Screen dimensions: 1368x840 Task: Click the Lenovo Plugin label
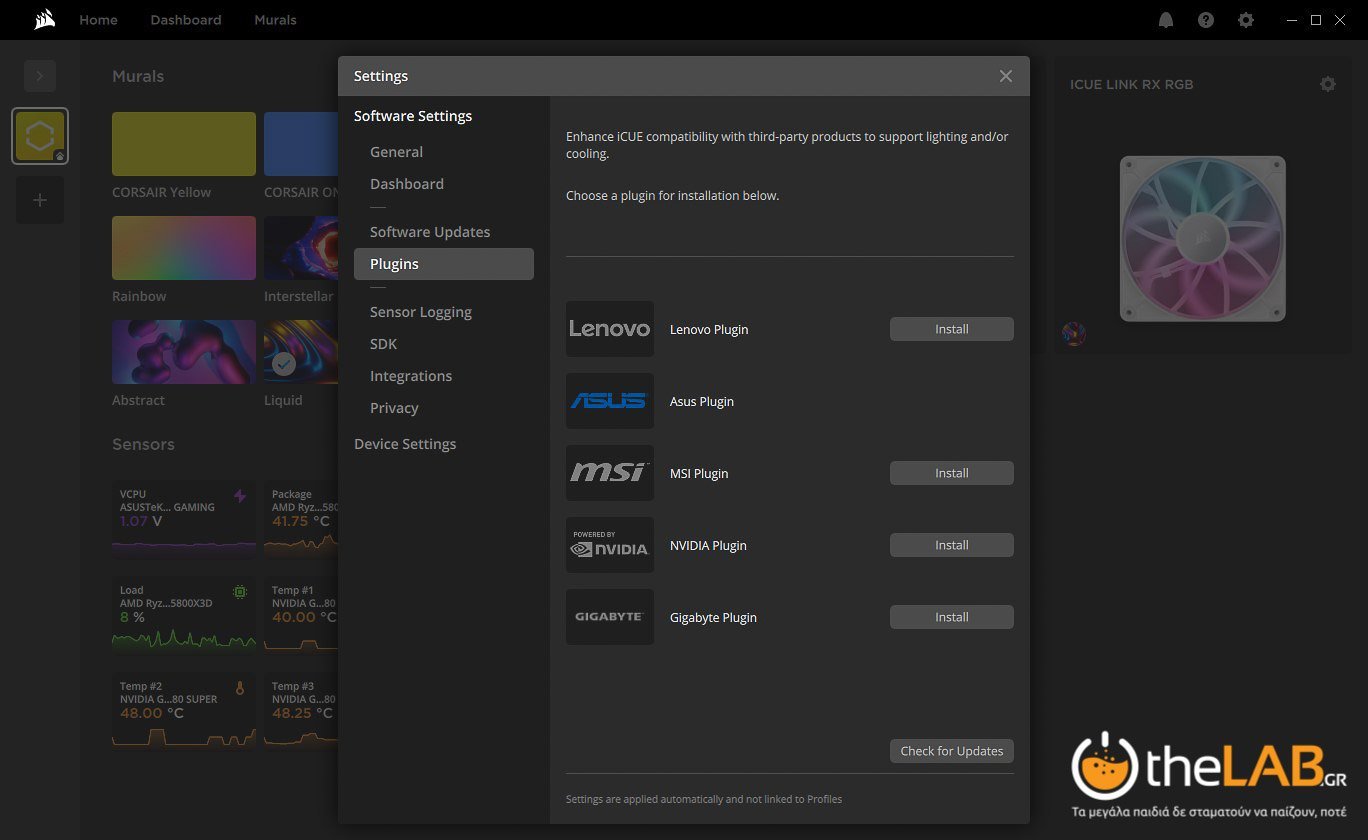[x=709, y=329]
